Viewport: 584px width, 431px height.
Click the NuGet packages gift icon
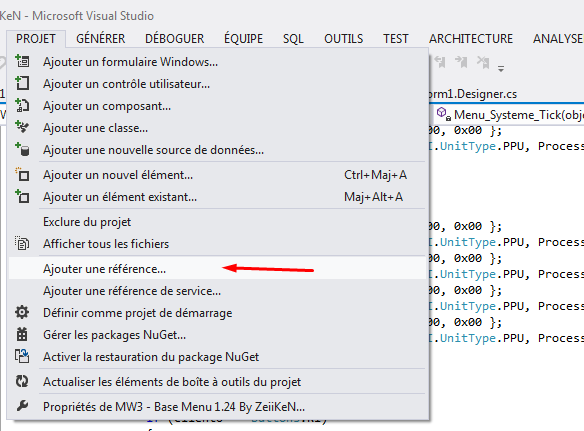(x=22, y=334)
